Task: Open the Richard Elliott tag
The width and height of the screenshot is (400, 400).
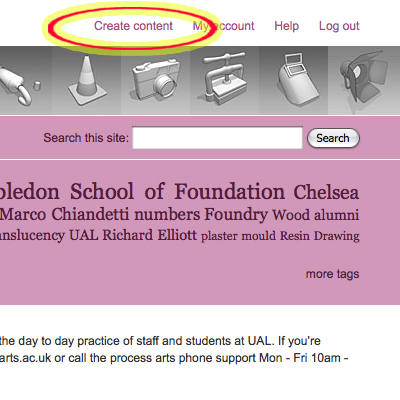Action: click(x=149, y=235)
